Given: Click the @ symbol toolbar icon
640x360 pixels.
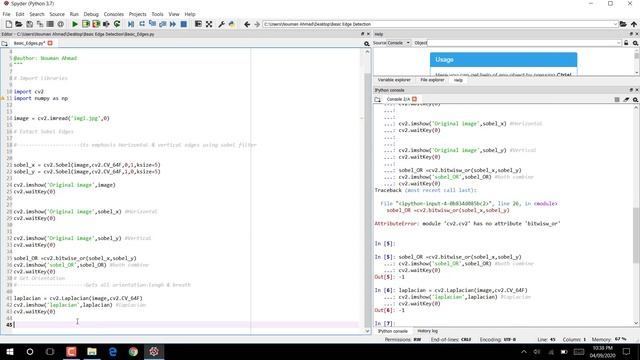Looking at the screenshot, I should click(60, 24).
